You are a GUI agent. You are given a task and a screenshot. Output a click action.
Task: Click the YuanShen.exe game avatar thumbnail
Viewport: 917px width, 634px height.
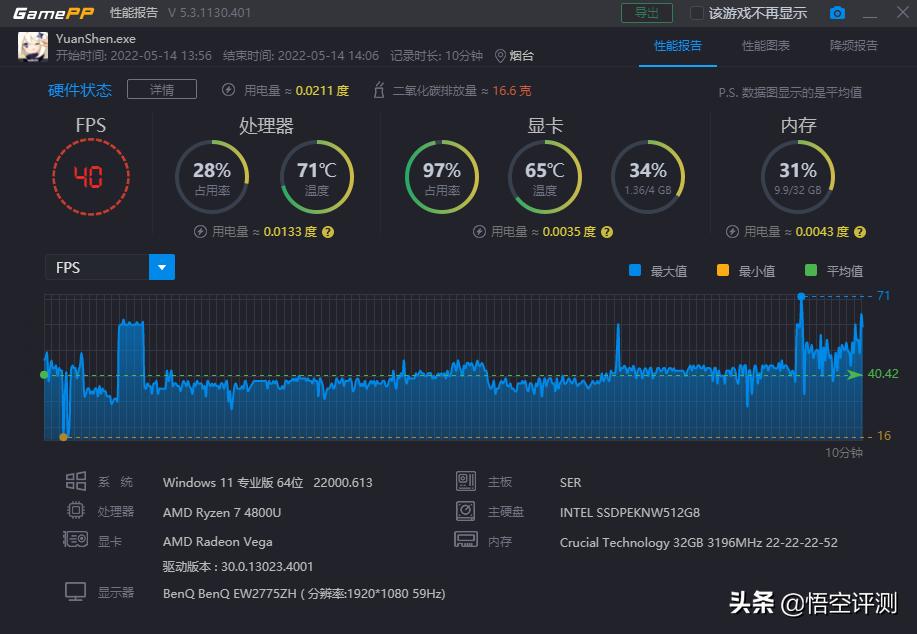click(x=33, y=47)
